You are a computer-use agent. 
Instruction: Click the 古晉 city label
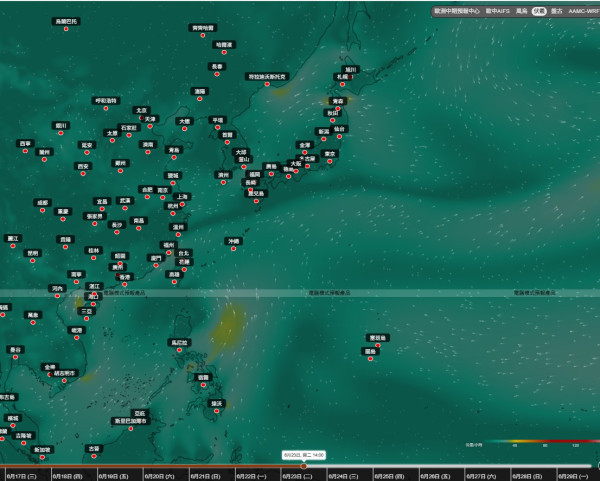pos(94,448)
